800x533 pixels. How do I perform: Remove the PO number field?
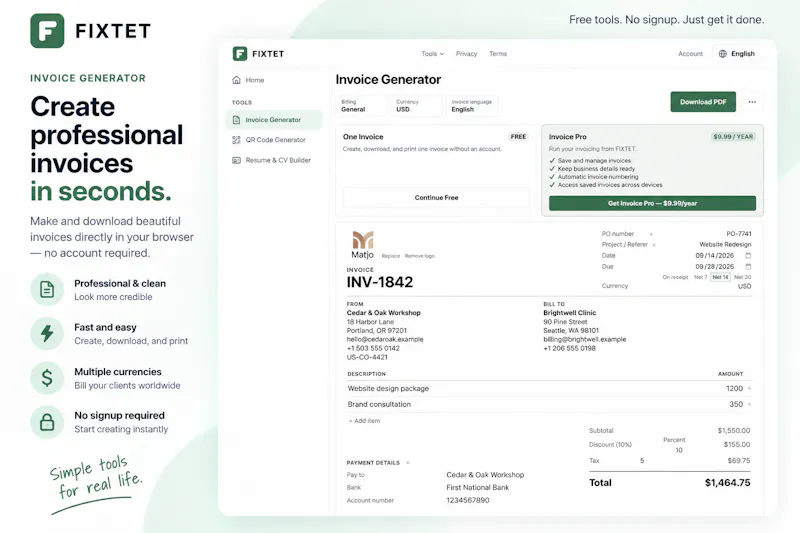point(651,234)
